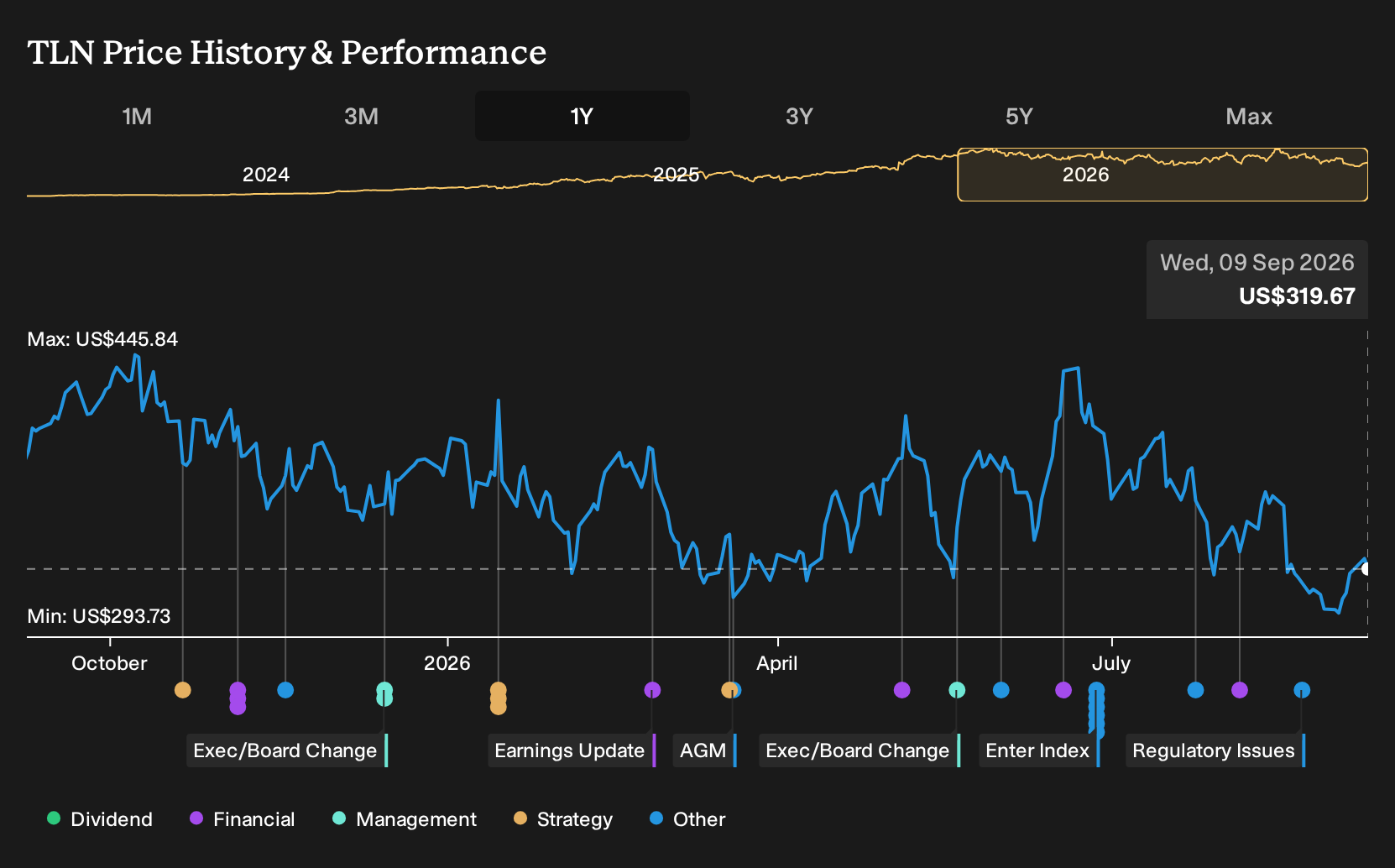Click the TLN Price History & Performance heading
Image resolution: width=1395 pixels, height=868 pixels.
287,52
